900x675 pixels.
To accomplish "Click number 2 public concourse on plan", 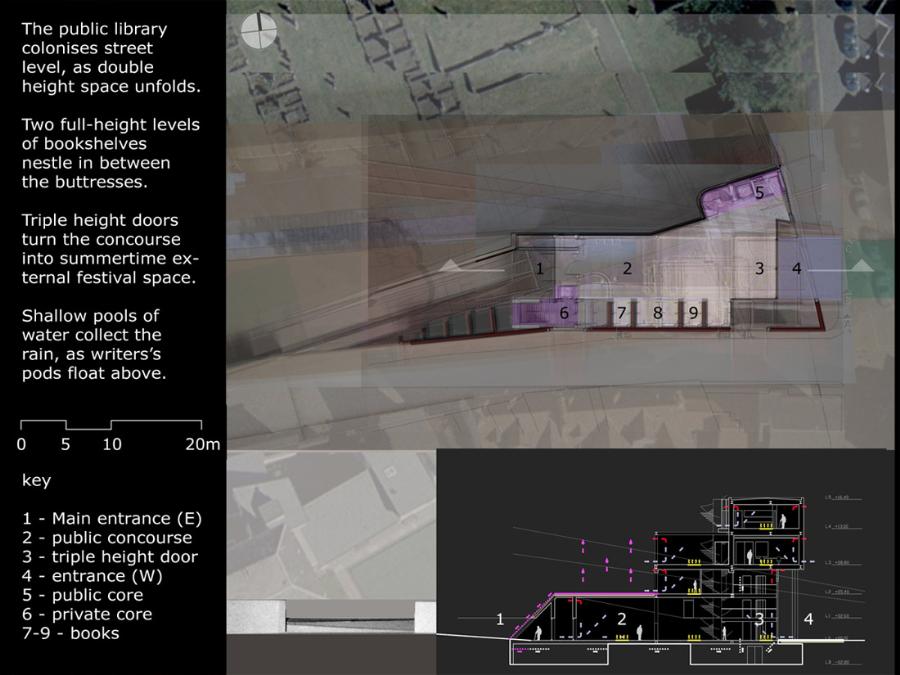I will (x=627, y=268).
